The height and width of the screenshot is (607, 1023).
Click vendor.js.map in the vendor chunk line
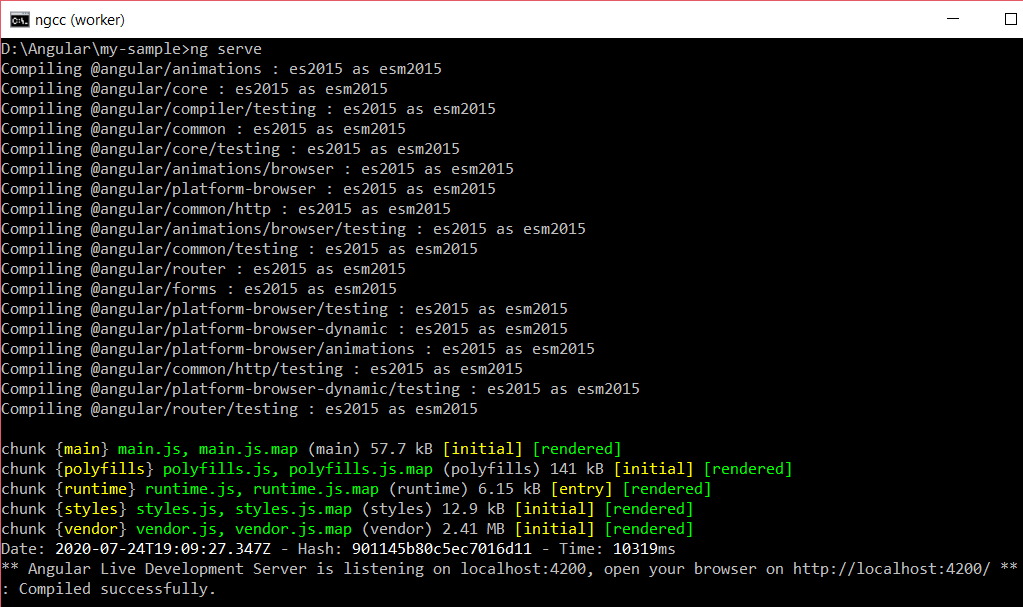tap(293, 529)
